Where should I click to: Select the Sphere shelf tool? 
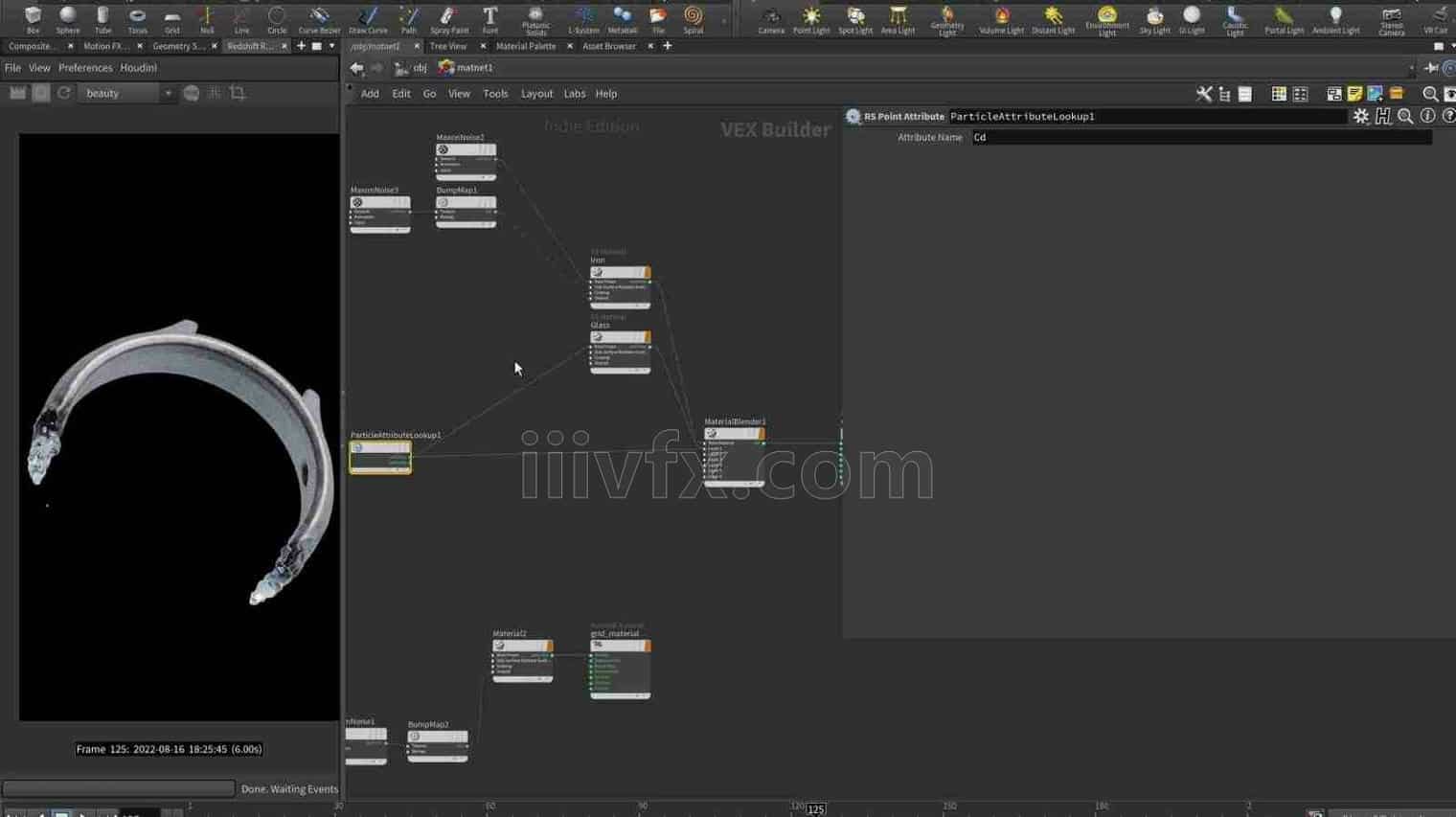[x=68, y=19]
